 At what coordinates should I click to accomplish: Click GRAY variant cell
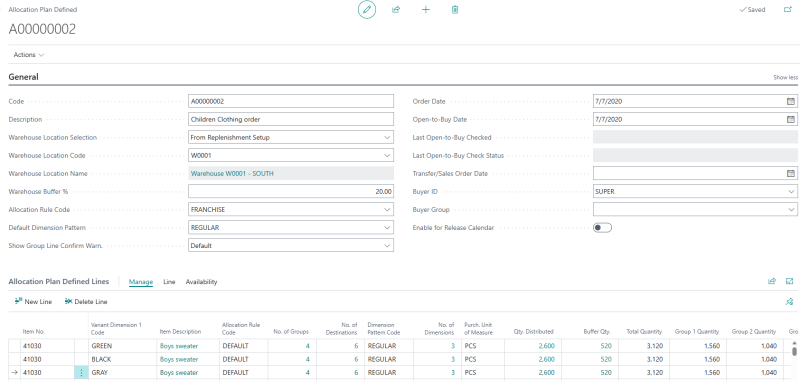[x=122, y=373]
